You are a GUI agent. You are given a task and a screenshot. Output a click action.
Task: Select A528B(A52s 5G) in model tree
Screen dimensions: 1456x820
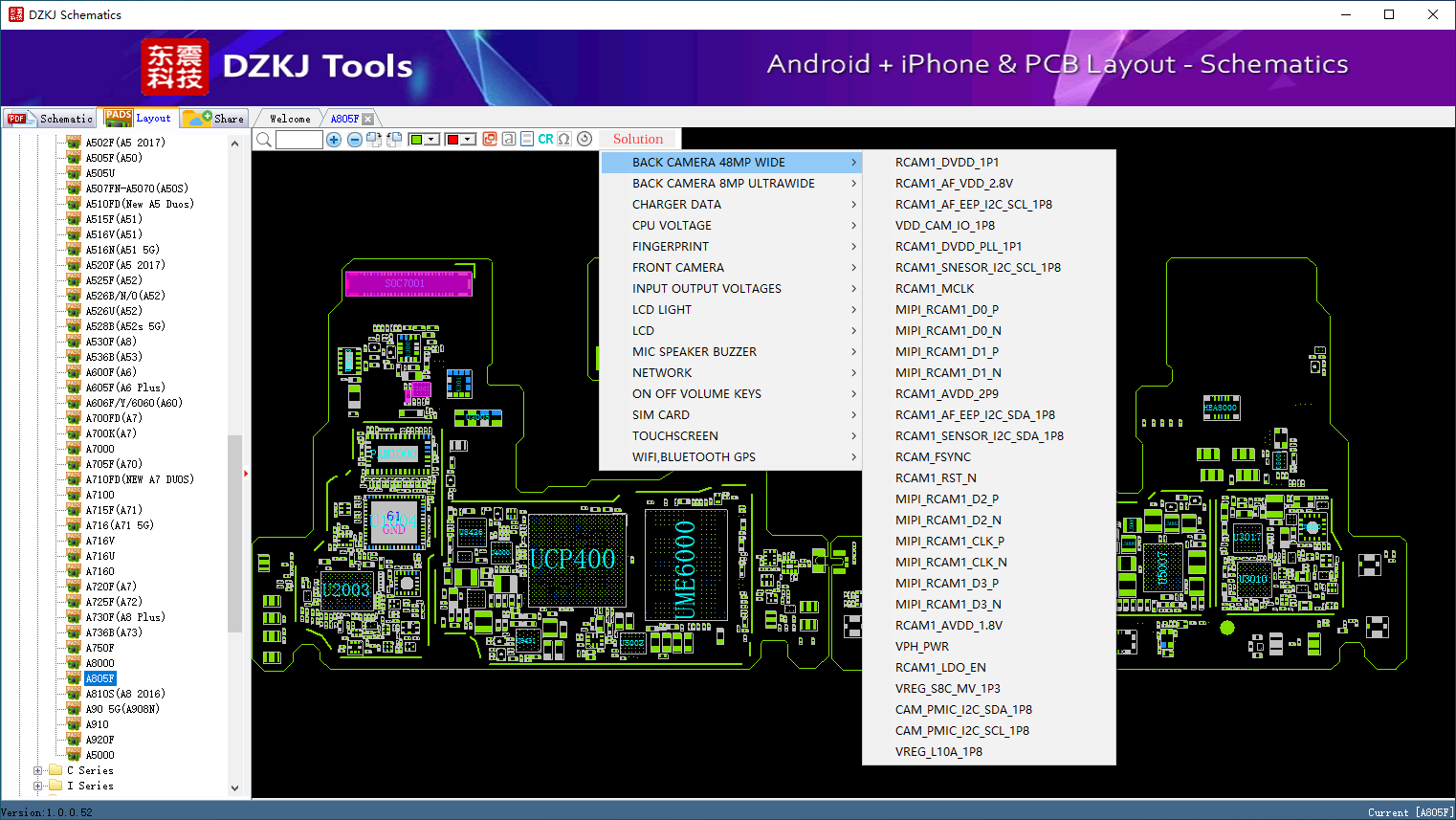[125, 326]
